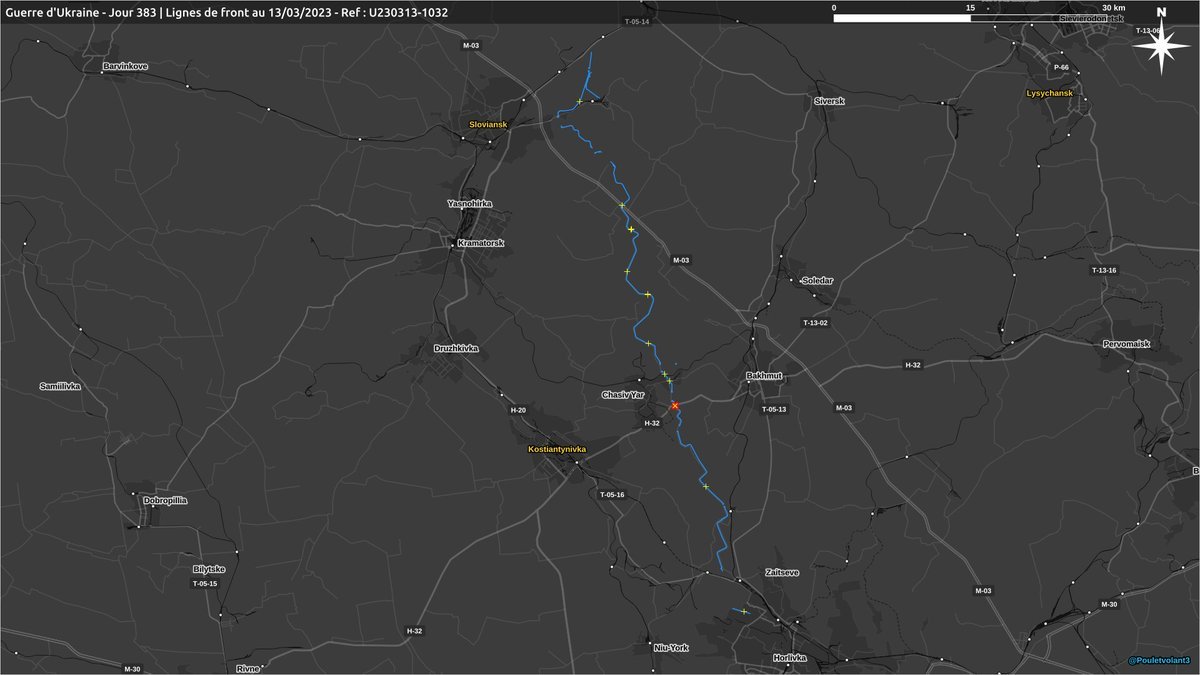Click the H-32 badge below Chasiv Yar
The width and height of the screenshot is (1200, 675).
[x=651, y=423]
